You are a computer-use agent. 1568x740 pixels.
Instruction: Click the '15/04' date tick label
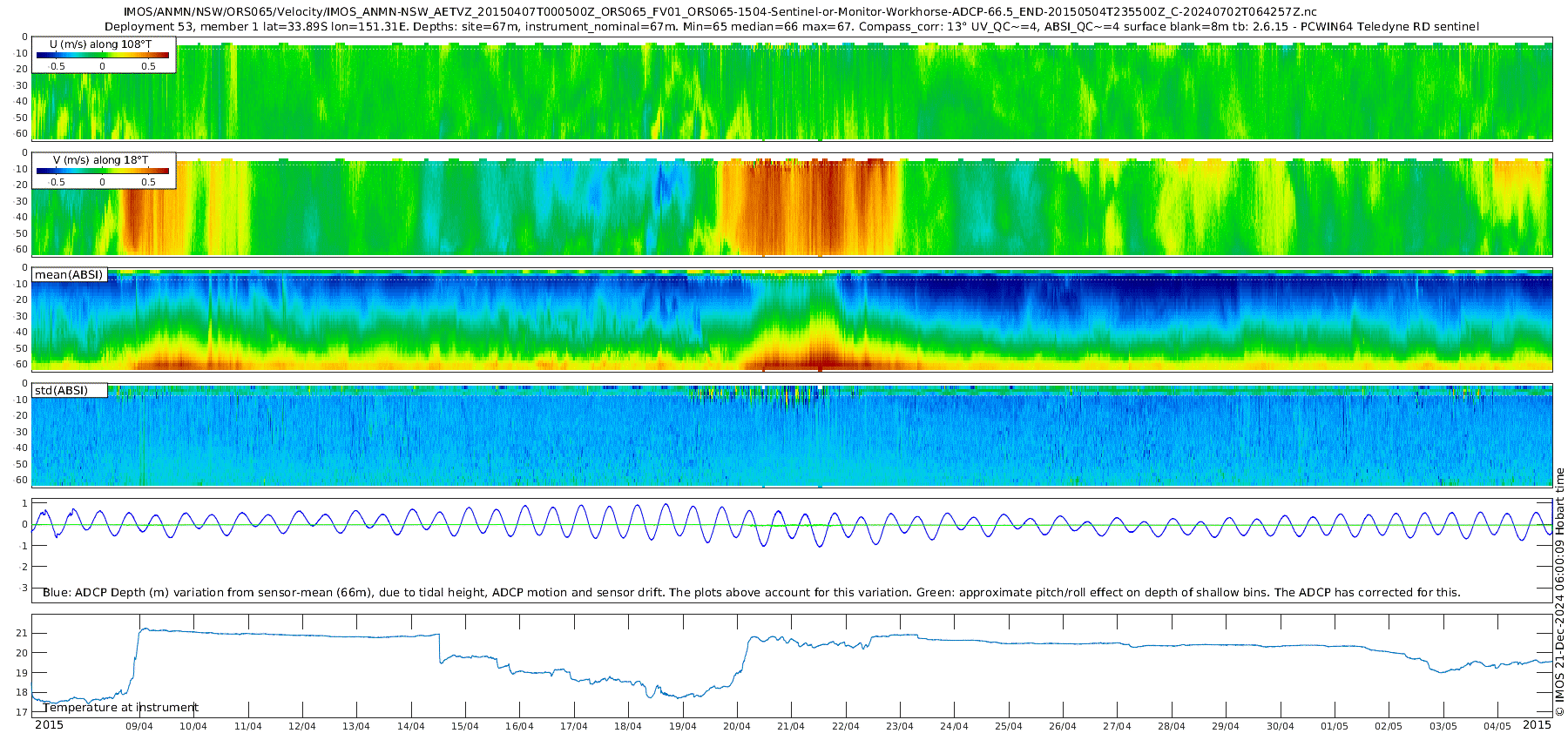[x=465, y=726]
